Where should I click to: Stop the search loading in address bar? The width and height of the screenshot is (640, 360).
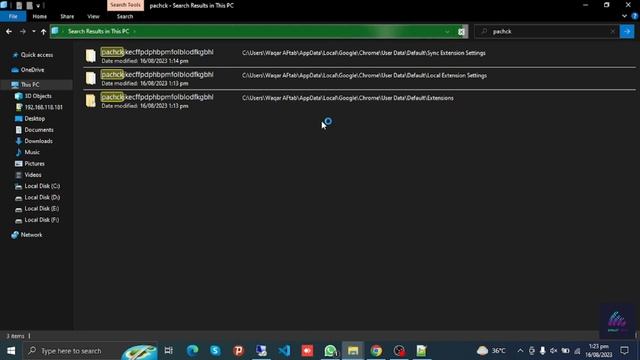click(x=461, y=31)
